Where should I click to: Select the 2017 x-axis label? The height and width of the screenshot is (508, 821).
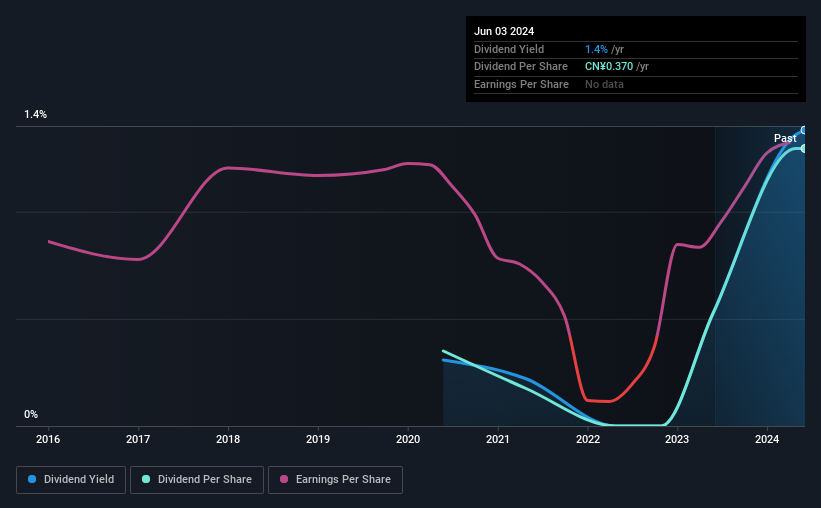click(x=138, y=439)
